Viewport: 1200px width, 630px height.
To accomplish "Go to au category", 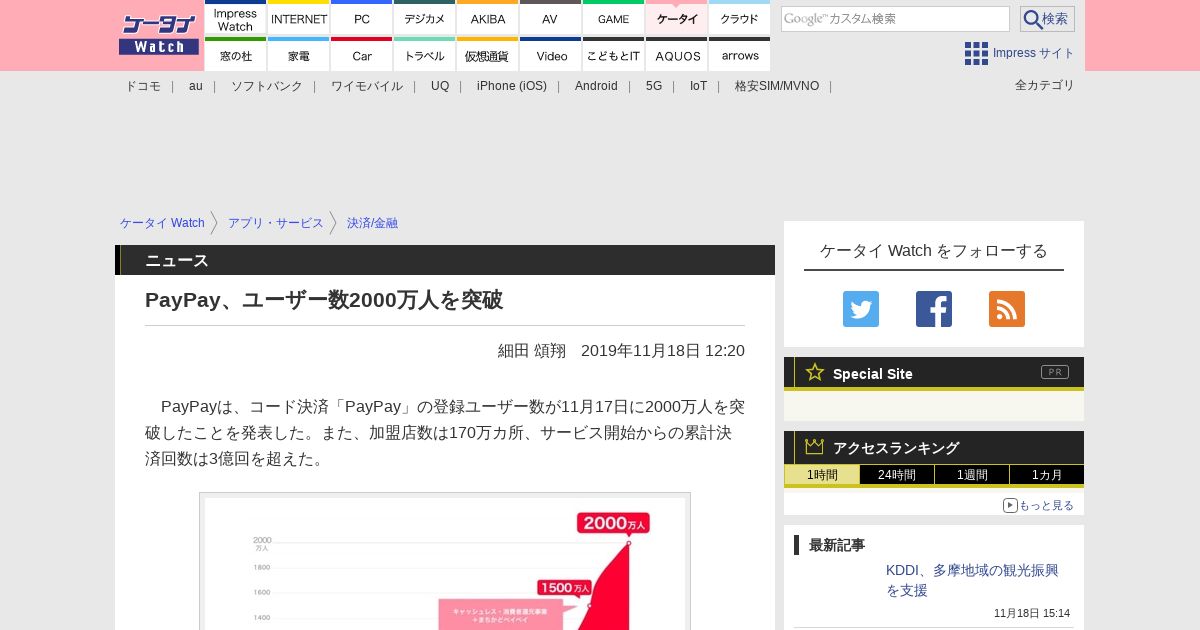I will coord(196,86).
